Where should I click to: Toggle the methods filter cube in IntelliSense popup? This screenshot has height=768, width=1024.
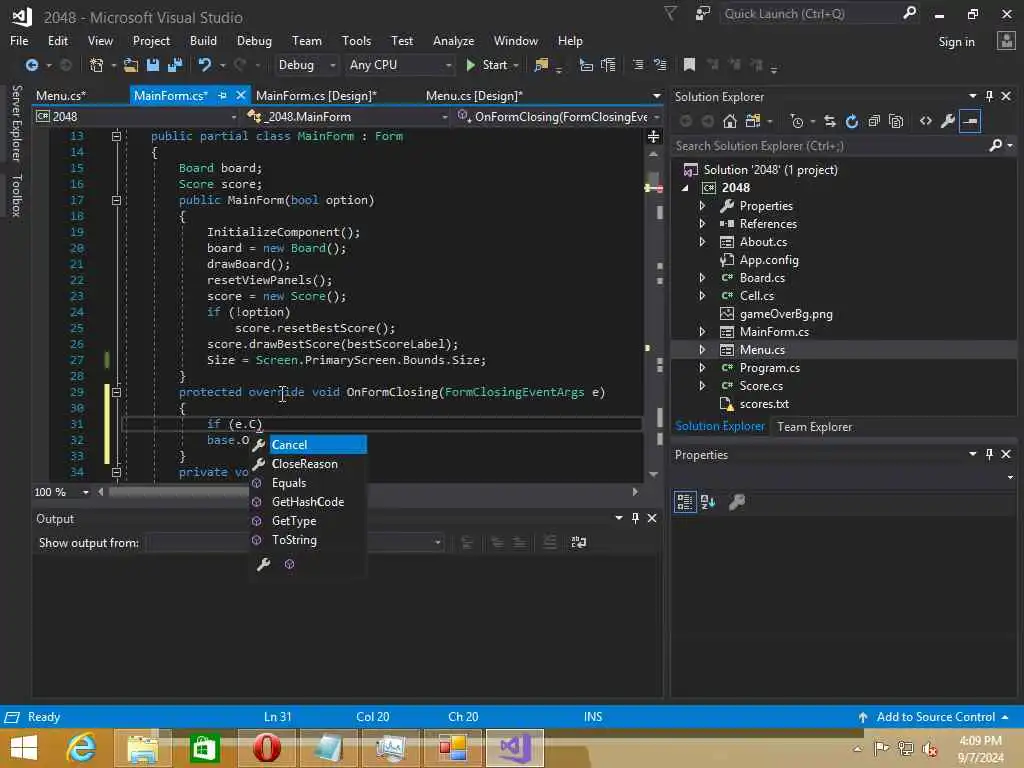(x=289, y=564)
